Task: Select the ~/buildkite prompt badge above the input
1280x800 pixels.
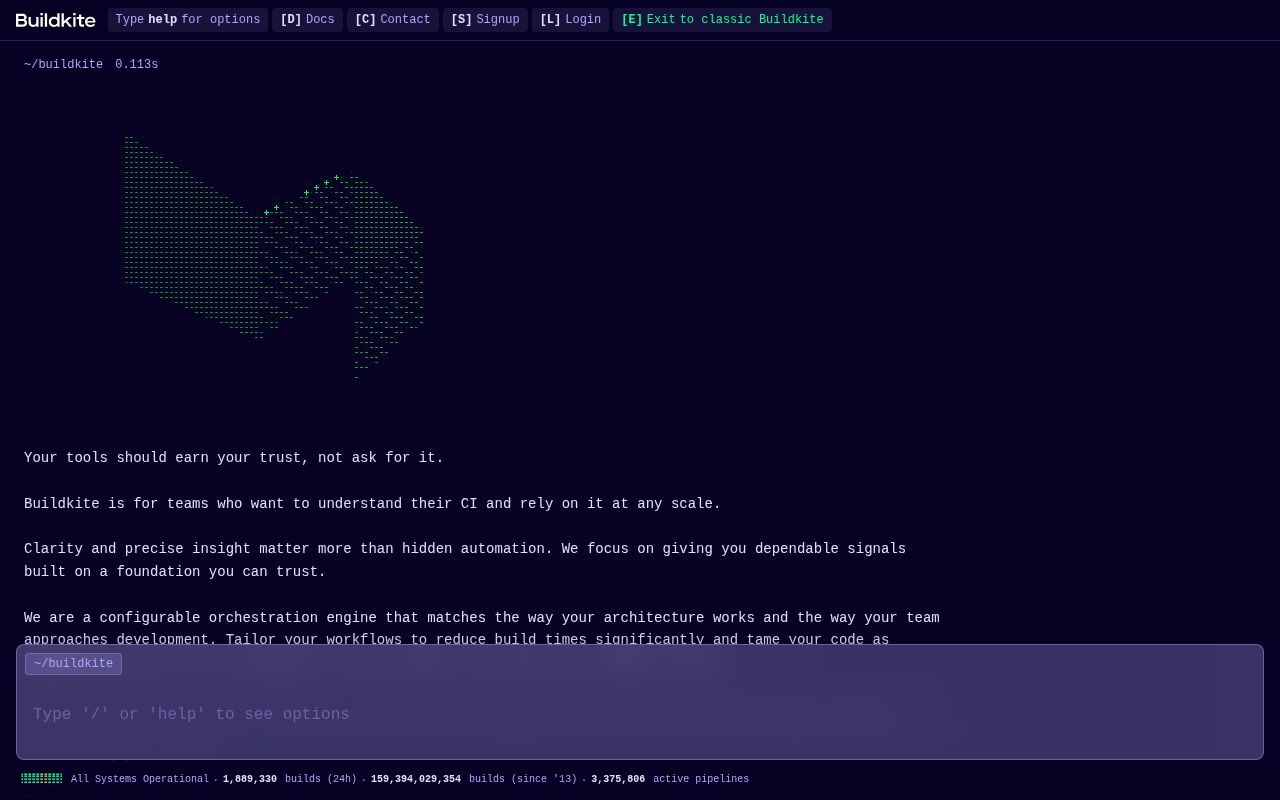Action: coord(73,664)
